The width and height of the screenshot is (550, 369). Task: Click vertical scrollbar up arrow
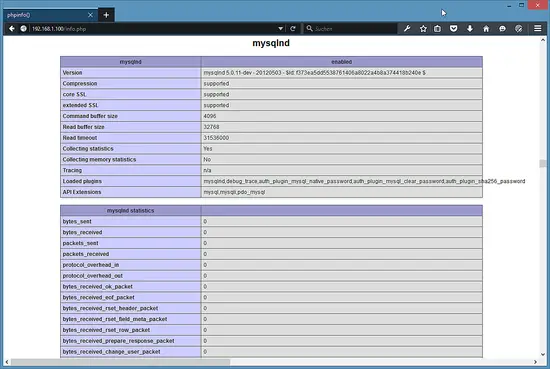543,40
